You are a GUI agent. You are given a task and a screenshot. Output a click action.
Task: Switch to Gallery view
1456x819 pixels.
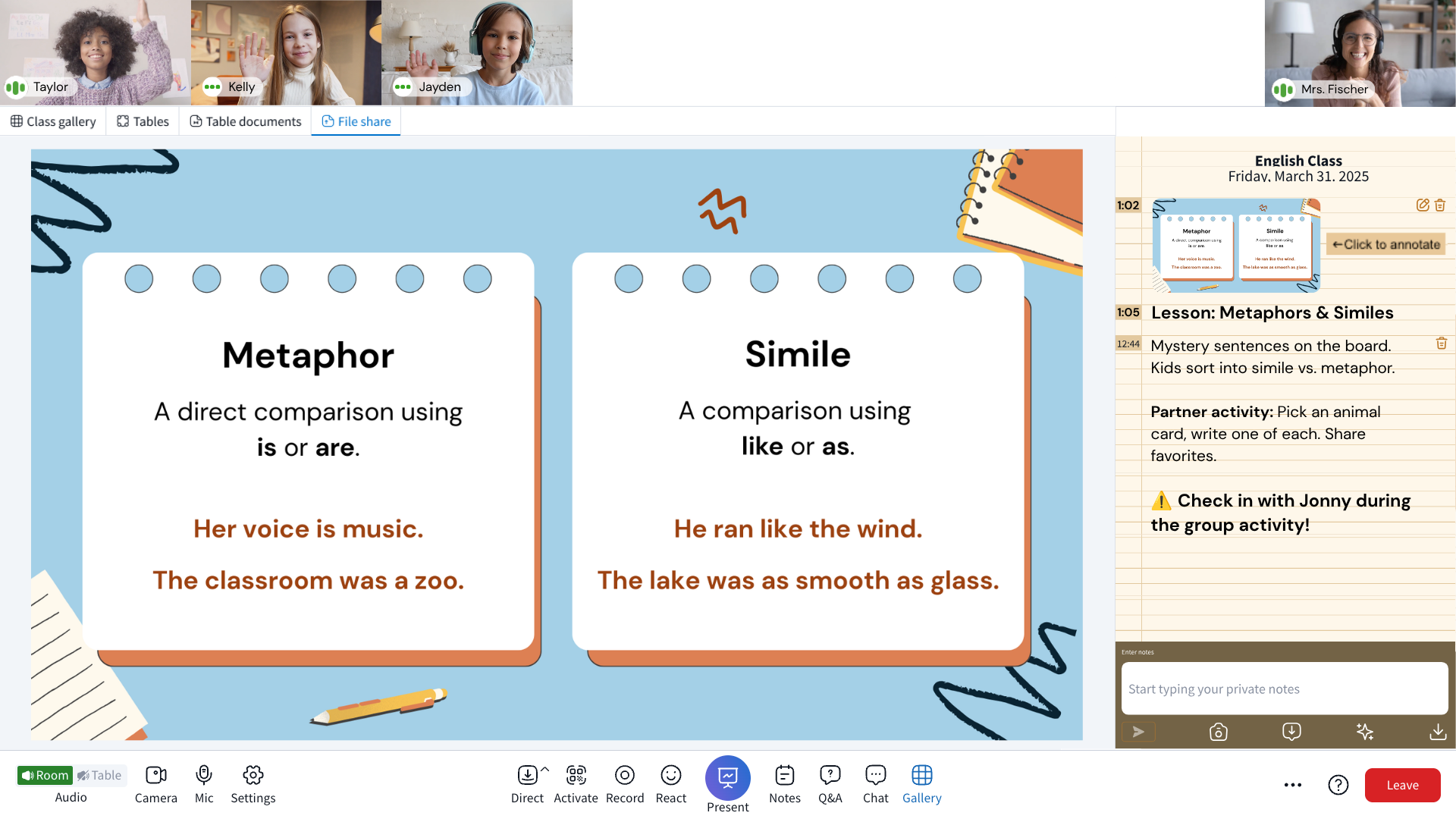coord(922,784)
